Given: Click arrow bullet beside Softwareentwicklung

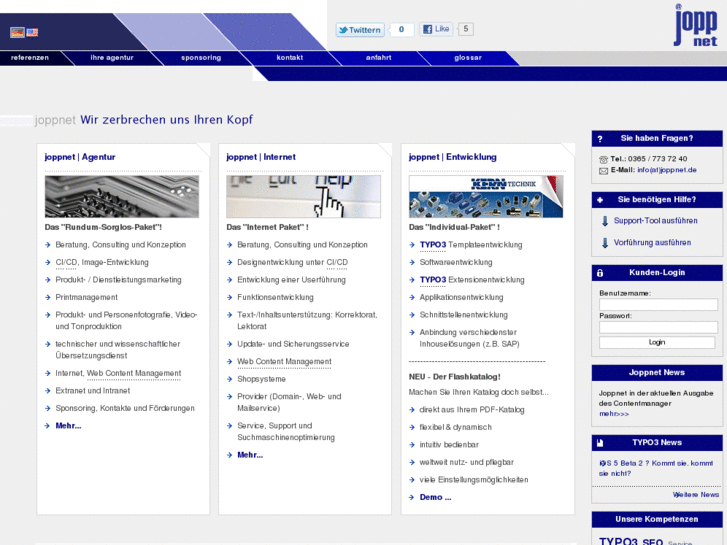Looking at the screenshot, I should pos(412,263).
